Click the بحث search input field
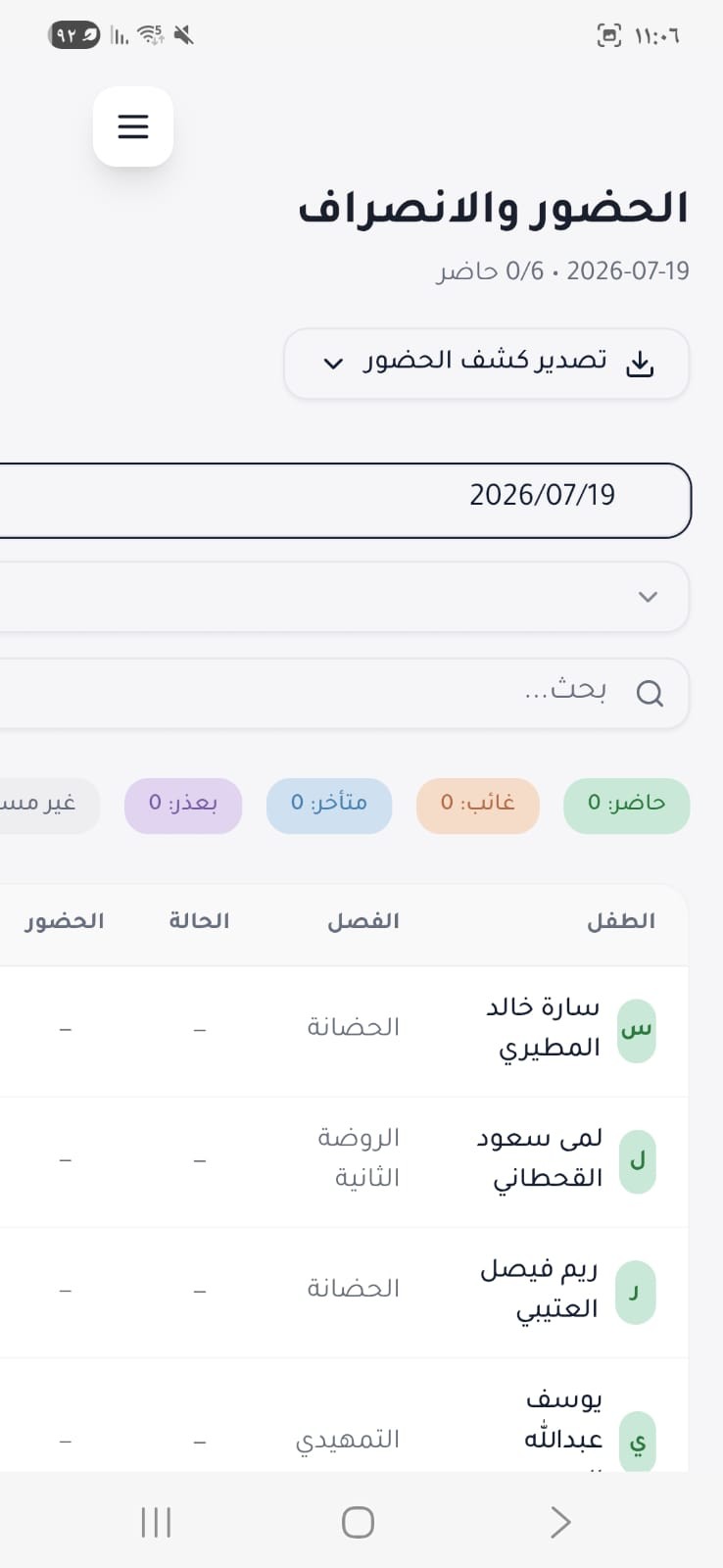This screenshot has height=1568, width=723. (345, 693)
